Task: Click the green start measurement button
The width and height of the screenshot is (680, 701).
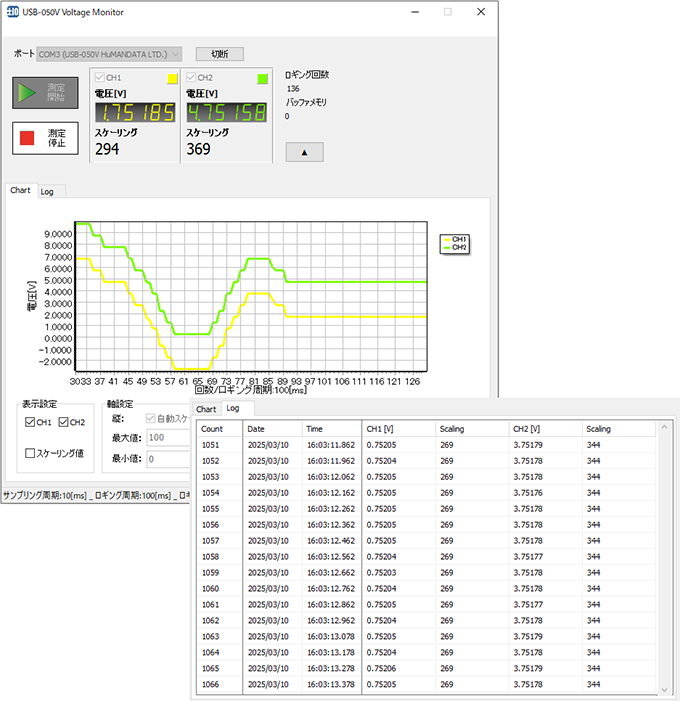Action: (45, 93)
